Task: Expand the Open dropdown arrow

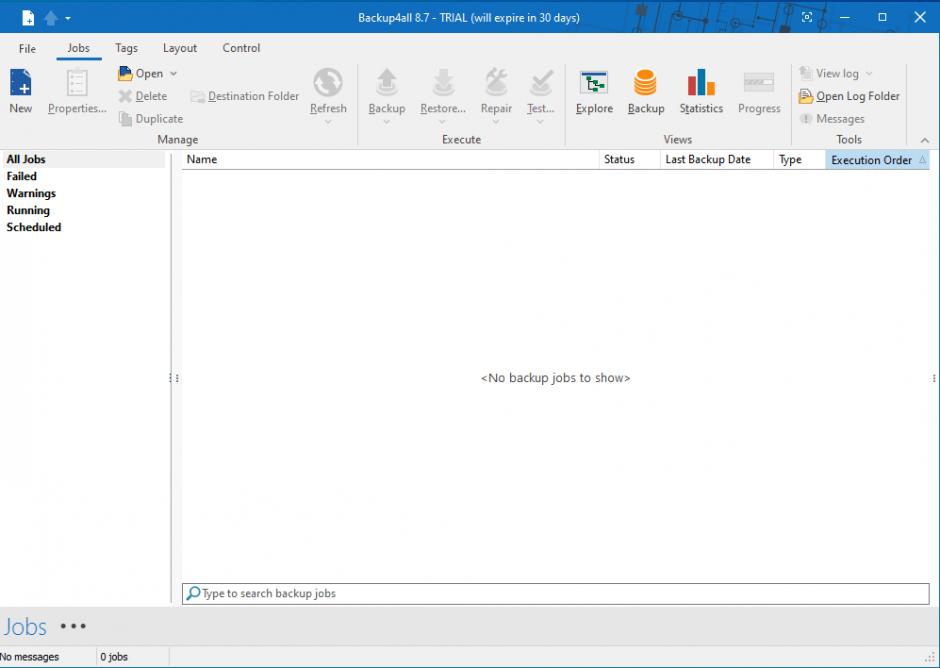Action: [173, 74]
